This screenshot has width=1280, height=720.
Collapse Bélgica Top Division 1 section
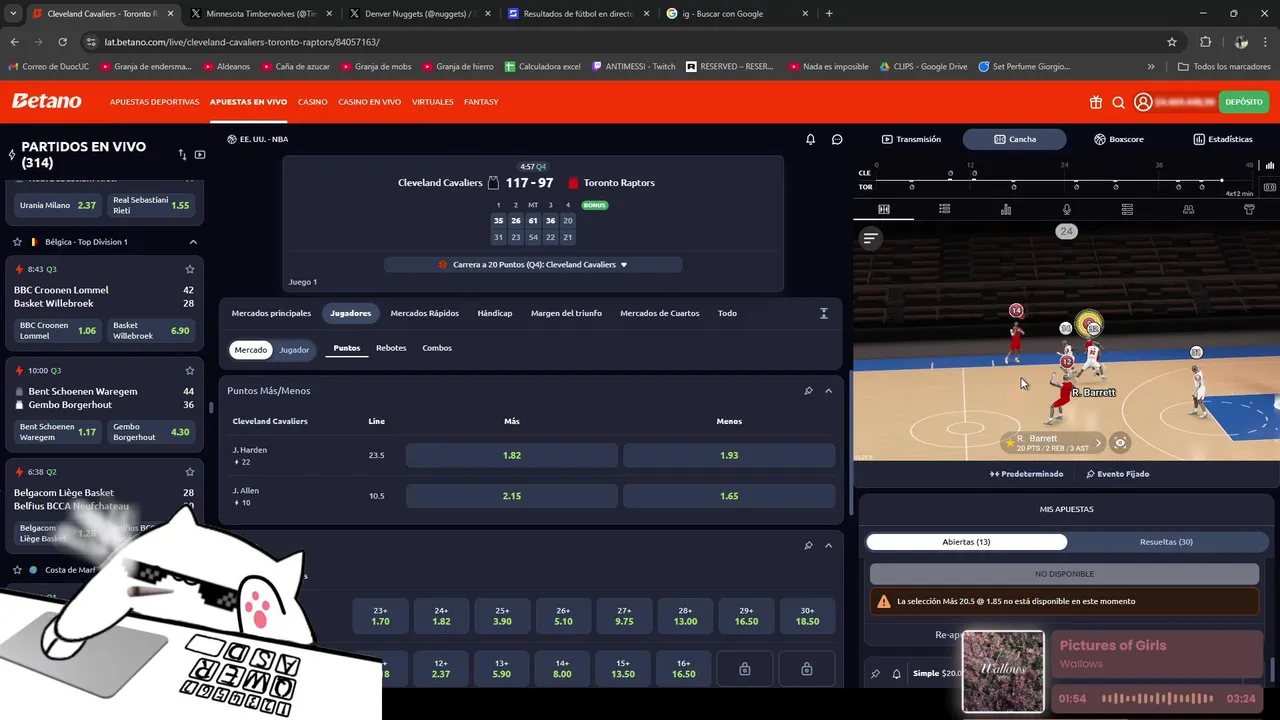point(193,242)
